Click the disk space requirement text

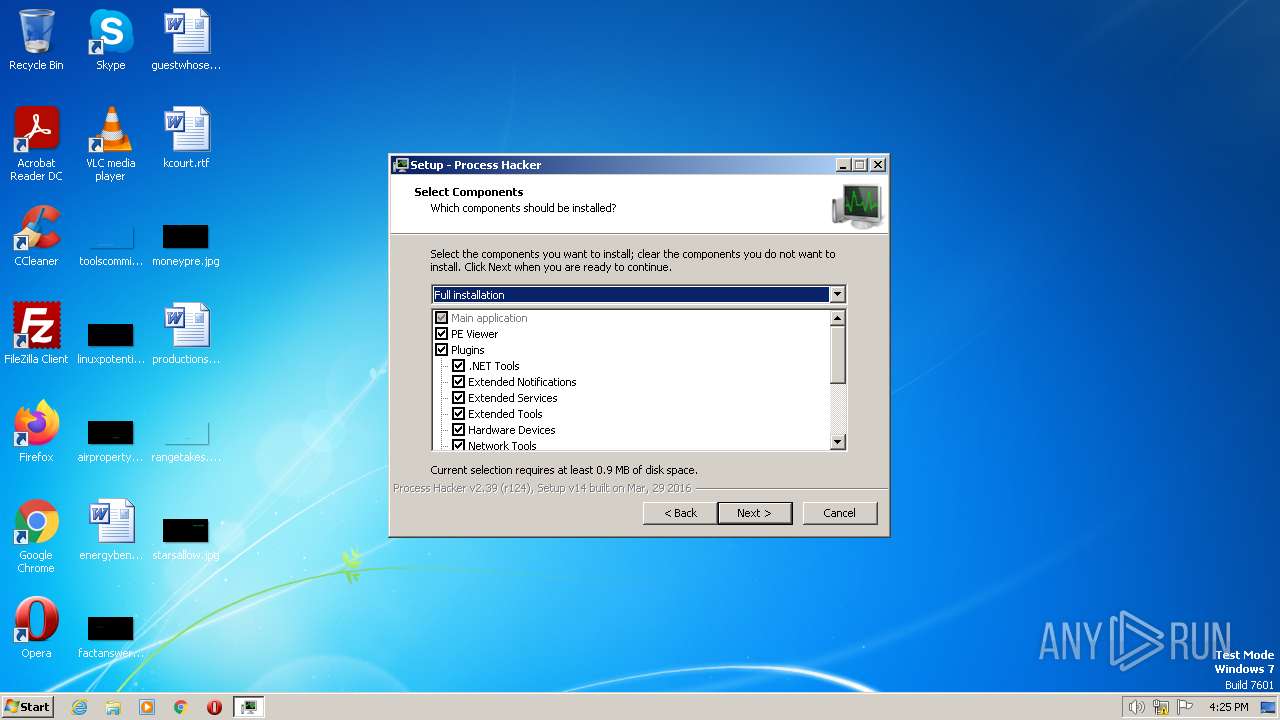click(x=564, y=470)
